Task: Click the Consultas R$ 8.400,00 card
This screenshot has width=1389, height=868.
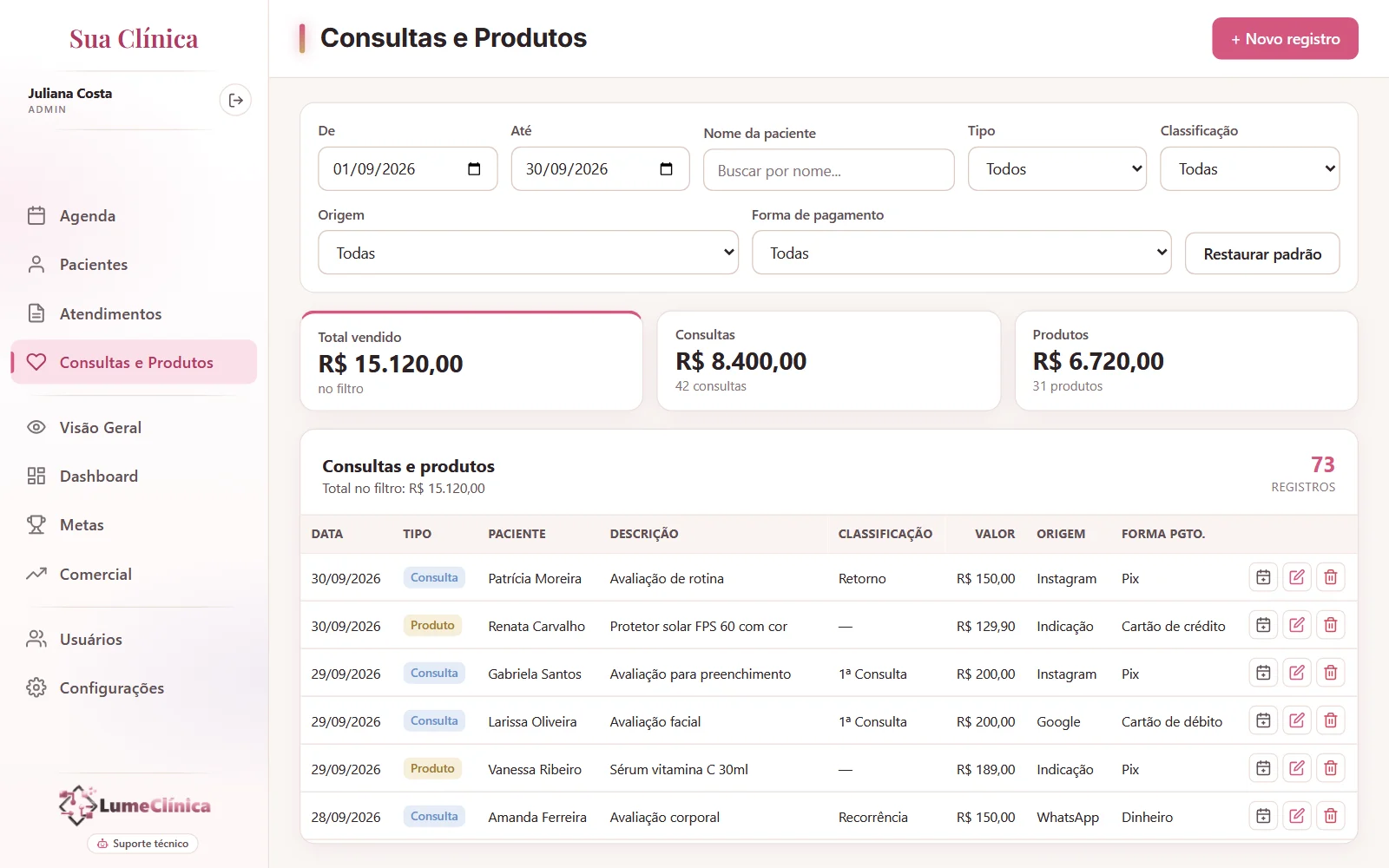Action: (x=829, y=360)
